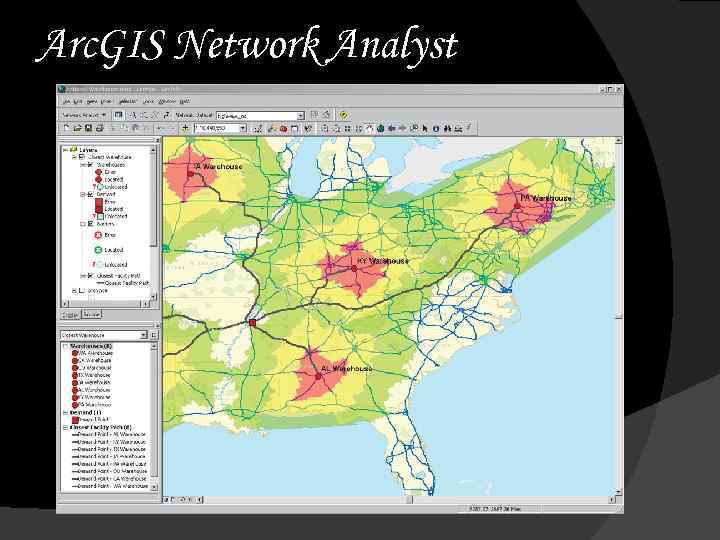Click the Fixed Zoom In icon
720x540 pixels.
coord(348,129)
